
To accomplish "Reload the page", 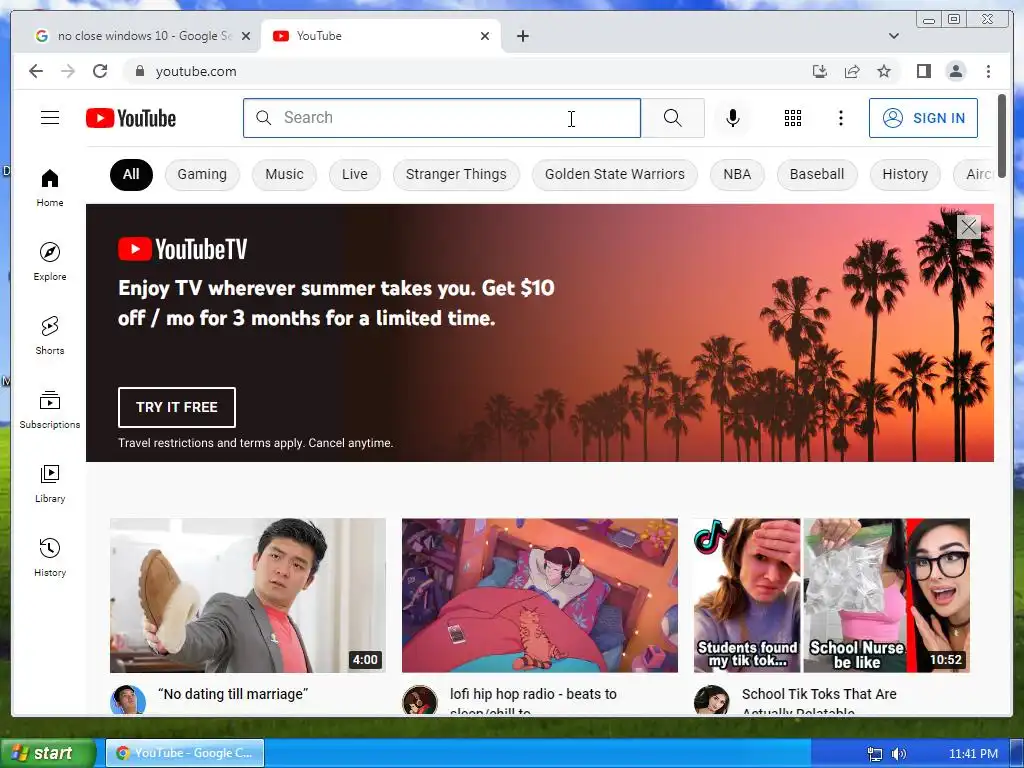I will click(x=100, y=71).
